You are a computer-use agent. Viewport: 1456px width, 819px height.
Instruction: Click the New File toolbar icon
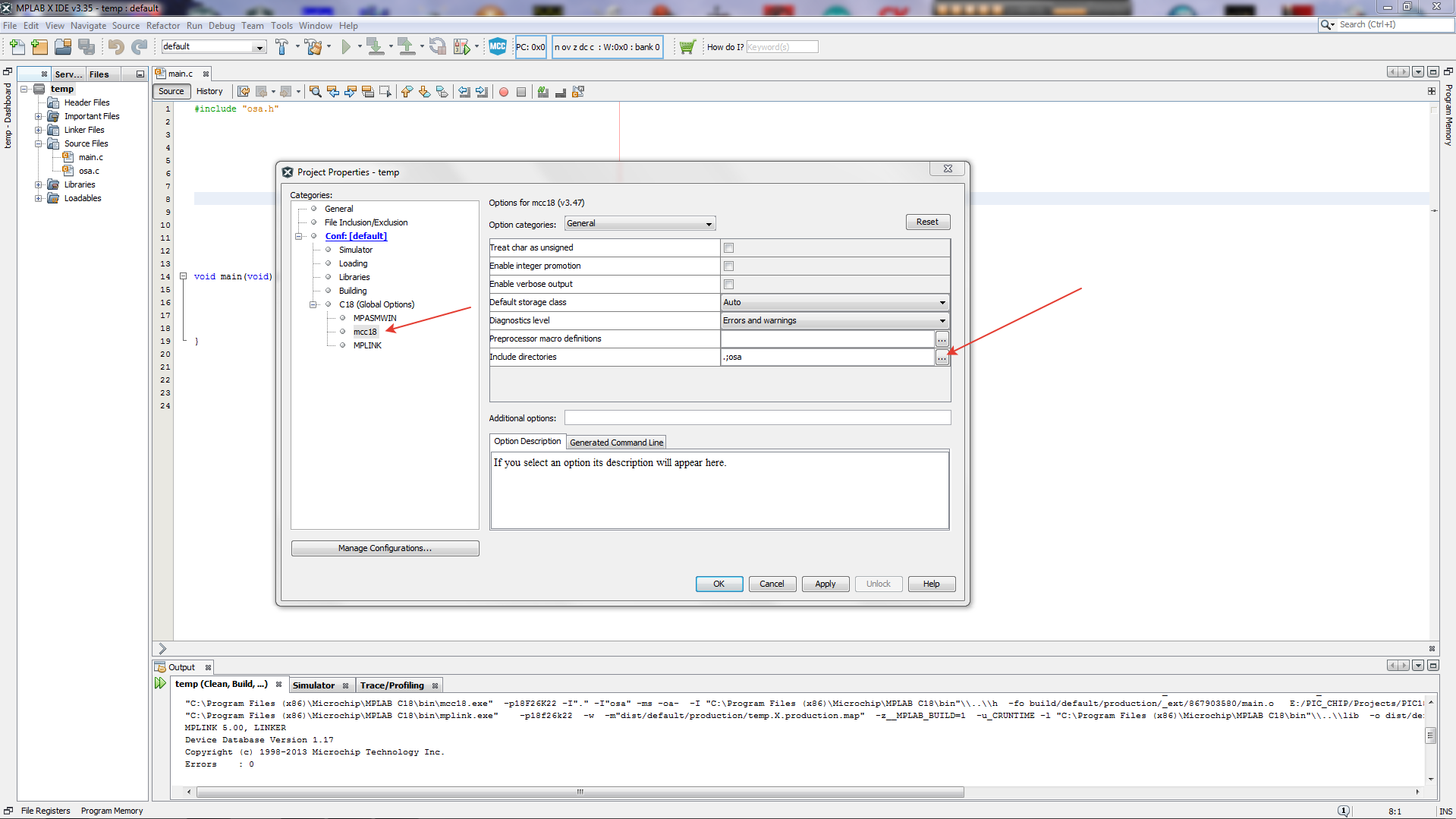(17, 47)
